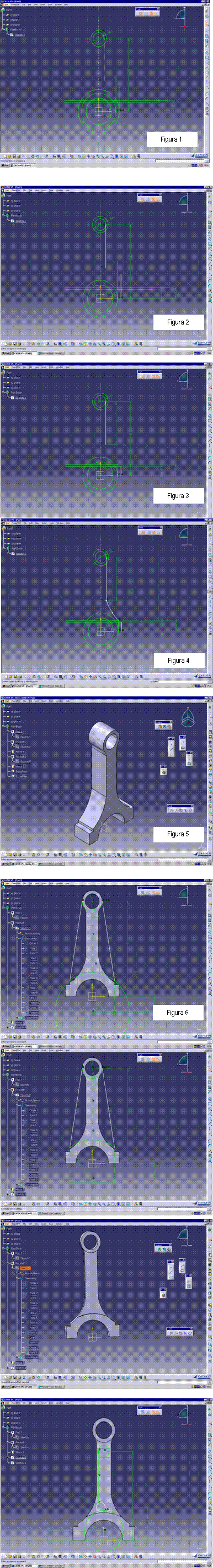The height and width of the screenshot is (1568, 213).
Task: Select the xy plane icon in Figura 1 tree
Action: pos(7,15)
